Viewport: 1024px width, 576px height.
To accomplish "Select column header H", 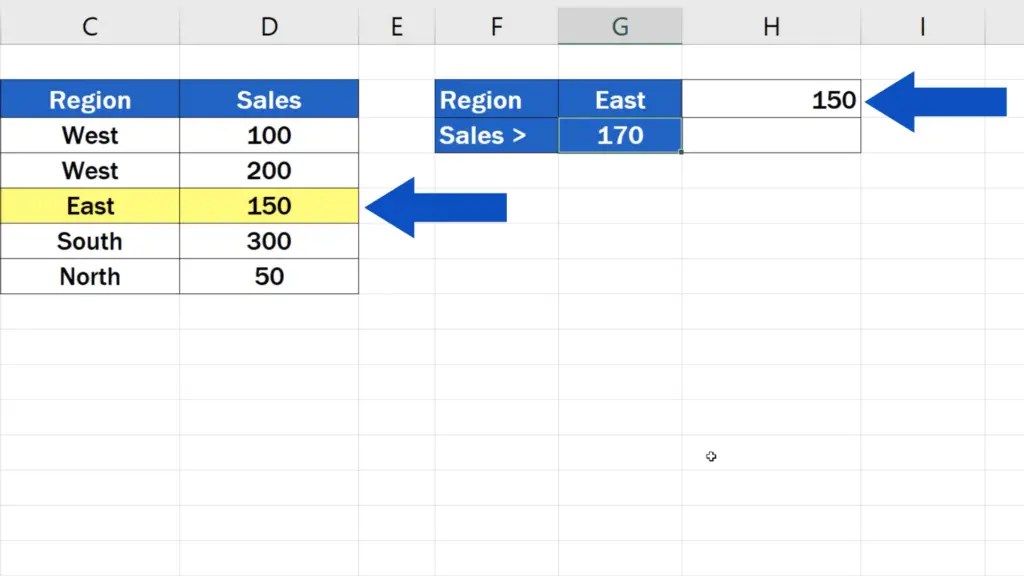I will 771,27.
